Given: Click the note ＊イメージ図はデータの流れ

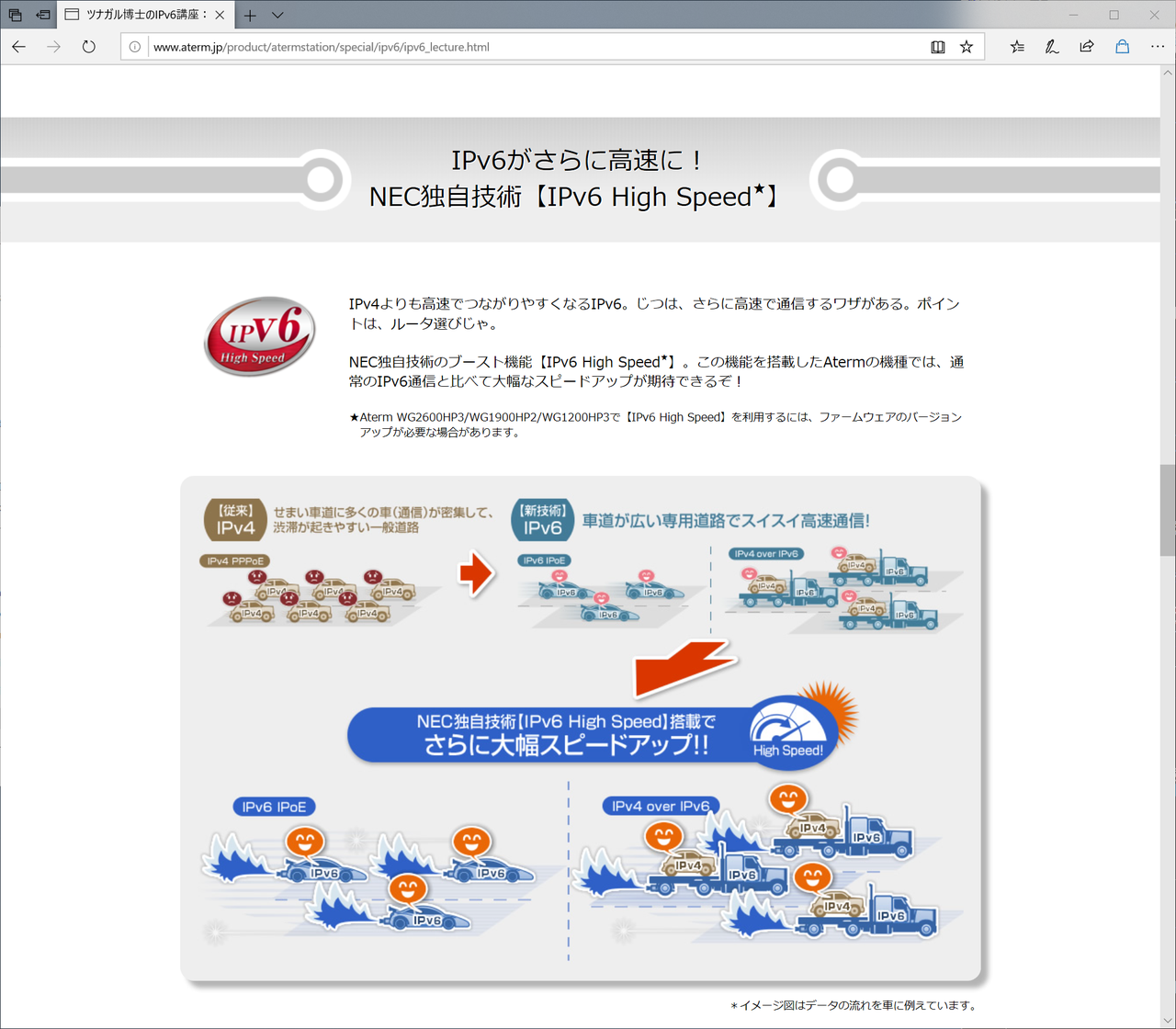Looking at the screenshot, I should pyautogui.click(x=853, y=1005).
